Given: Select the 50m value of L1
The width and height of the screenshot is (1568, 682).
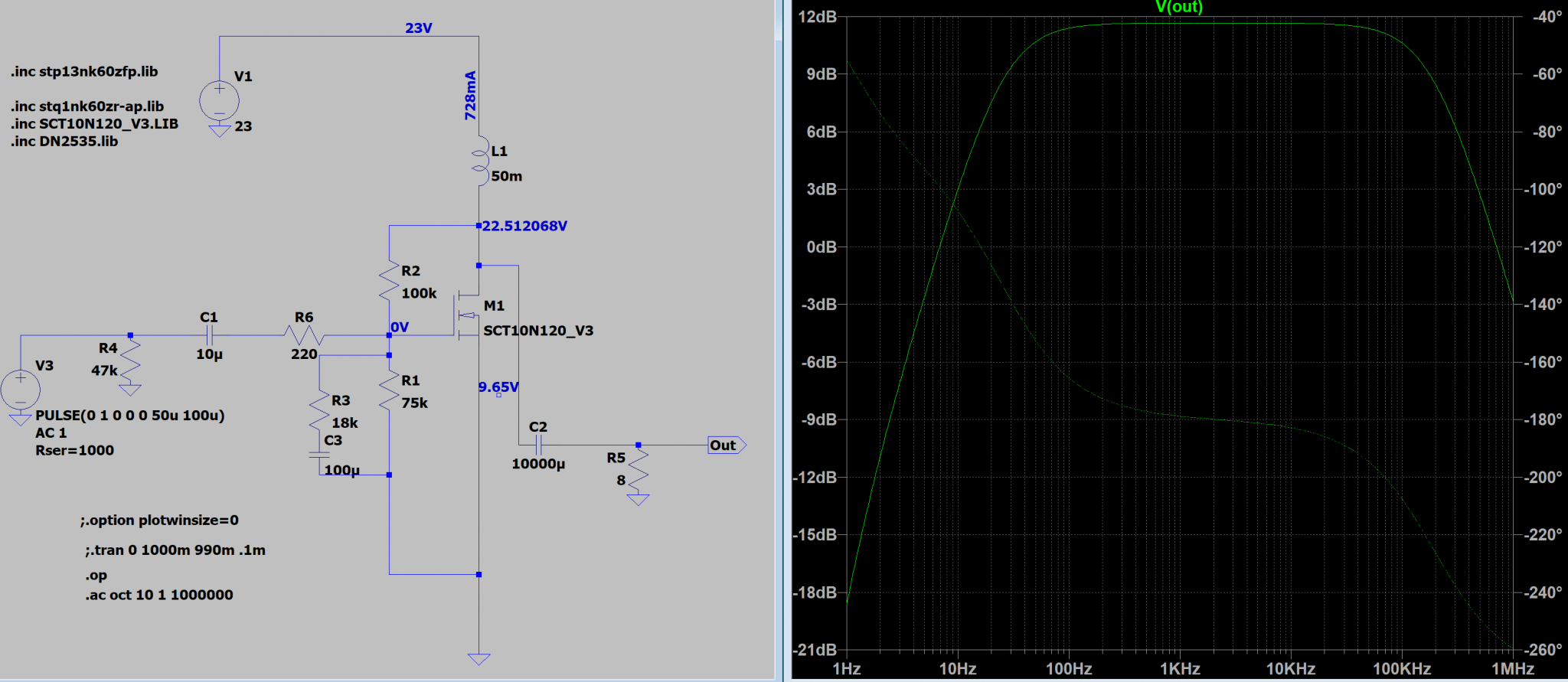Looking at the screenshot, I should 507,176.
